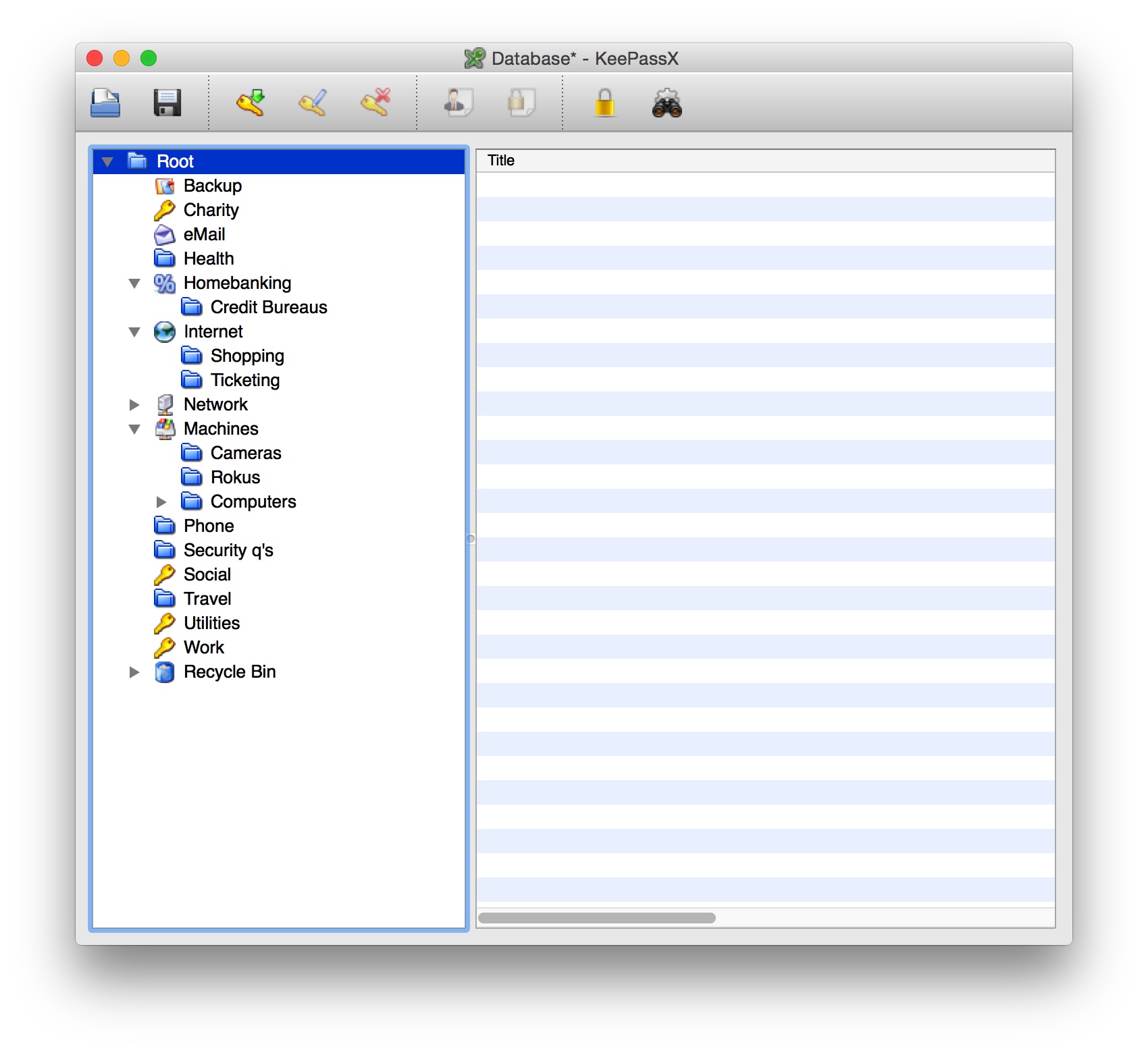Click the splitter handle between panels
1148x1053 pixels.
tap(471, 539)
